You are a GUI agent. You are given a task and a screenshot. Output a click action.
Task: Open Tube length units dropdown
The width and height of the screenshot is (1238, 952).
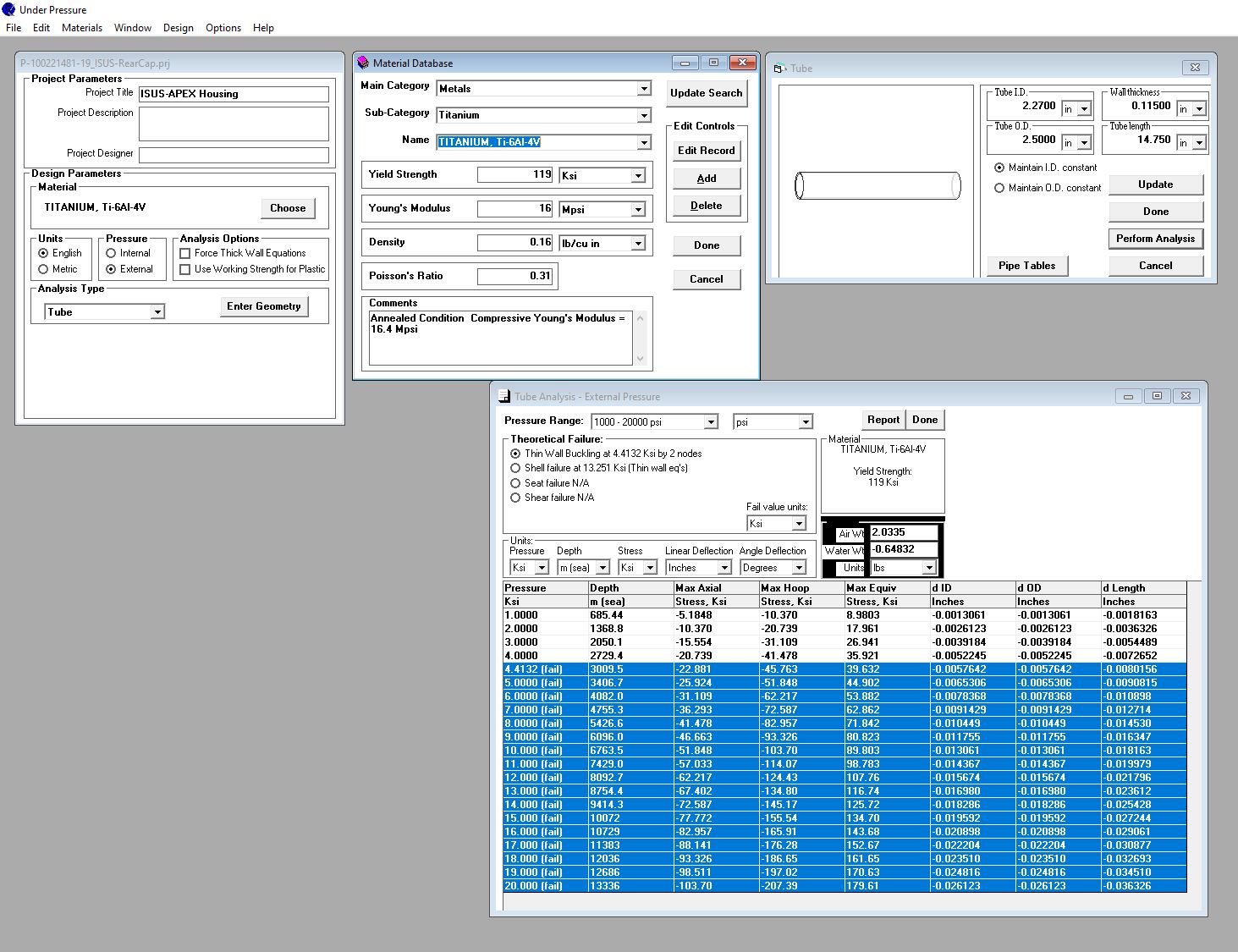(x=1199, y=143)
